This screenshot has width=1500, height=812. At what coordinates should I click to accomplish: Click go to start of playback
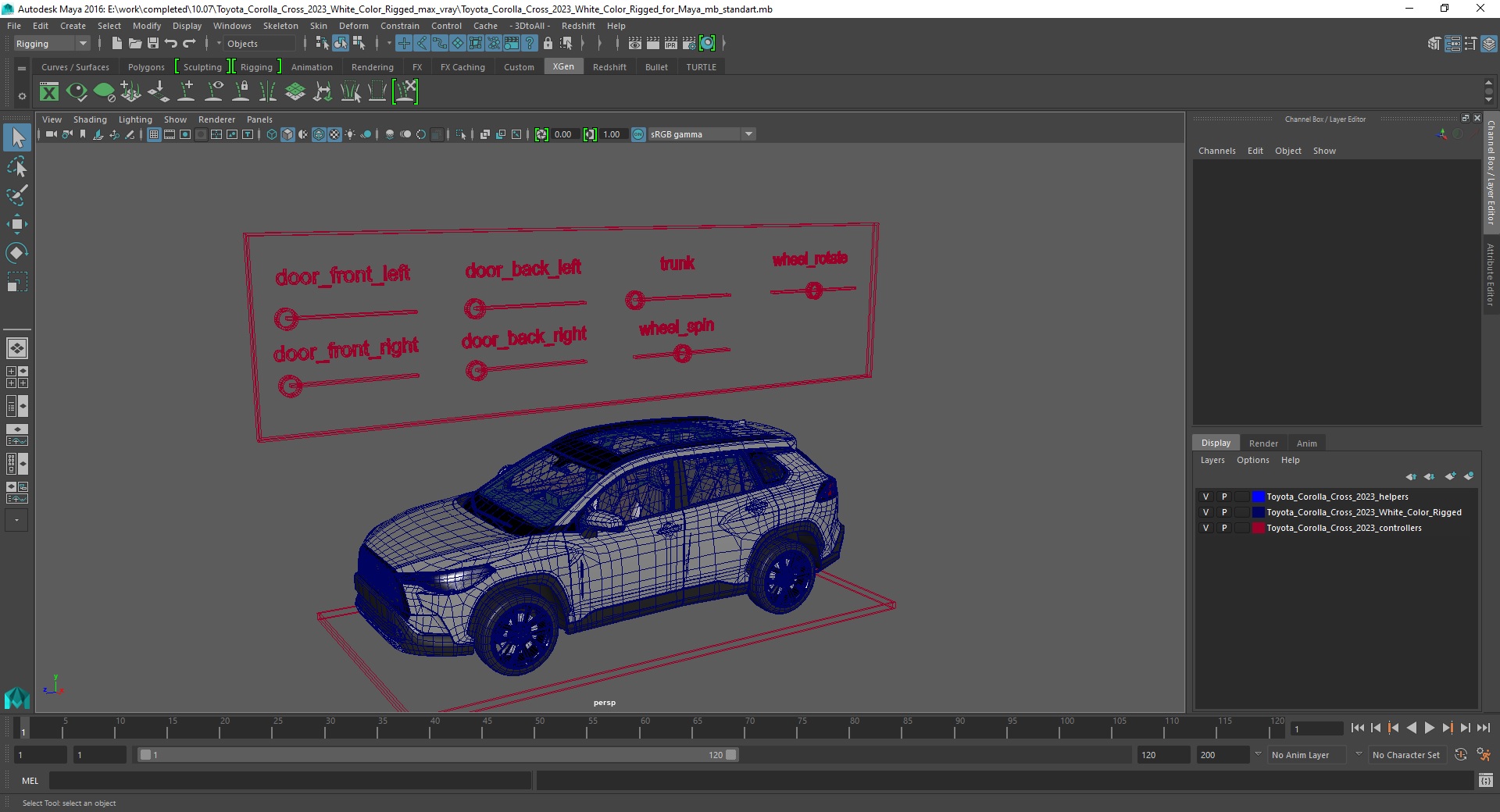pyautogui.click(x=1357, y=728)
